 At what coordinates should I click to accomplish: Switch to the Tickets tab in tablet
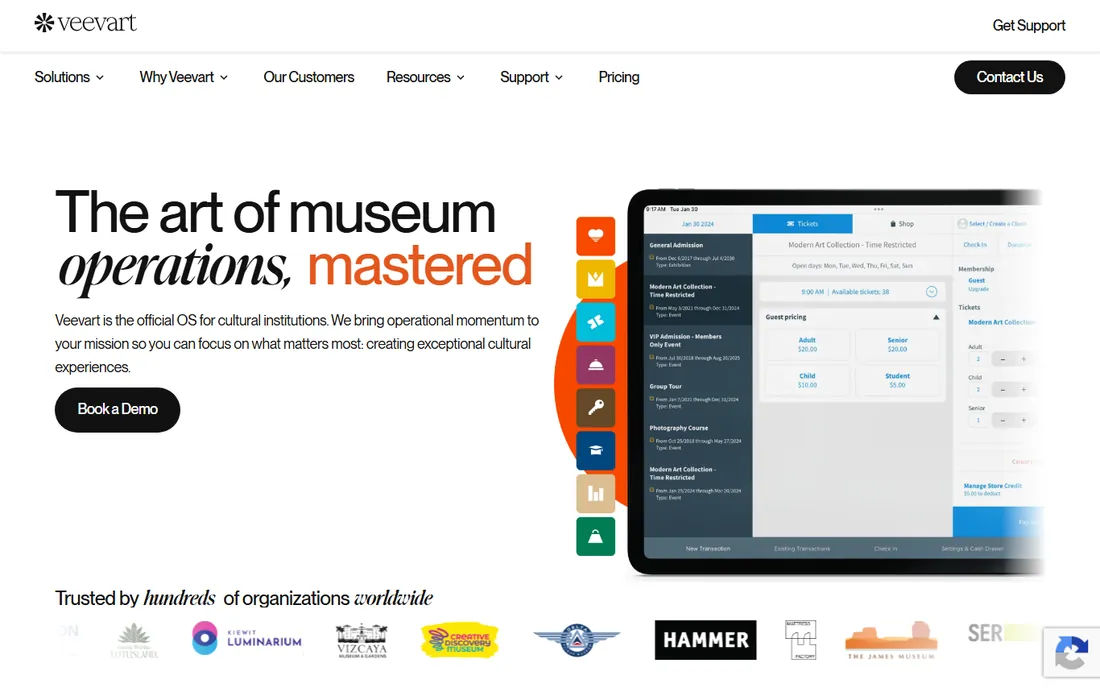[803, 224]
